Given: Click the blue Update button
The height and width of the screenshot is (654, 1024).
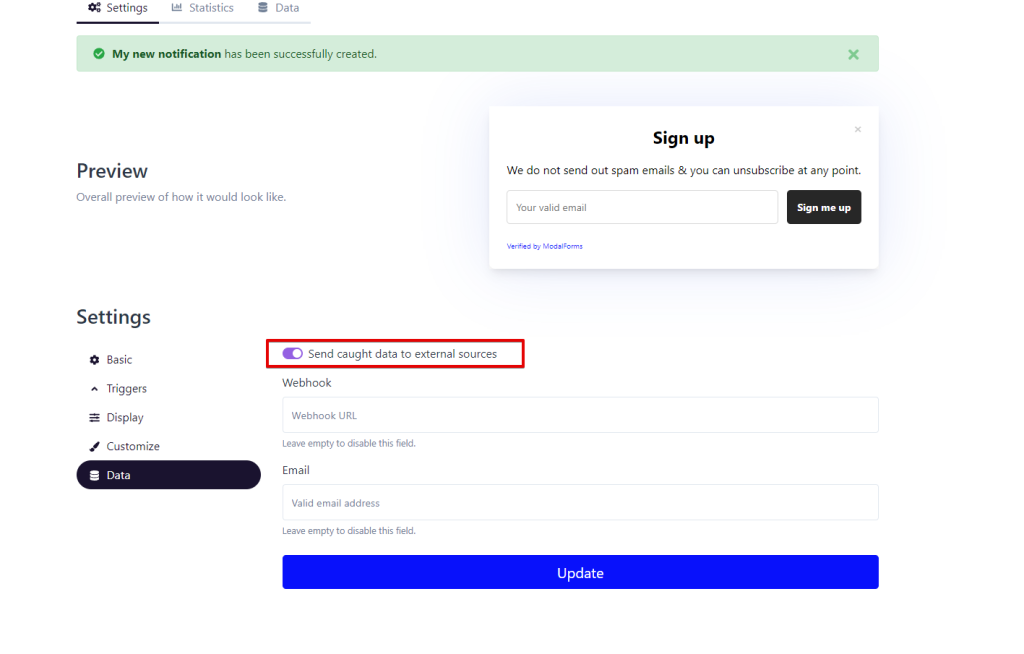Looking at the screenshot, I should click(580, 572).
